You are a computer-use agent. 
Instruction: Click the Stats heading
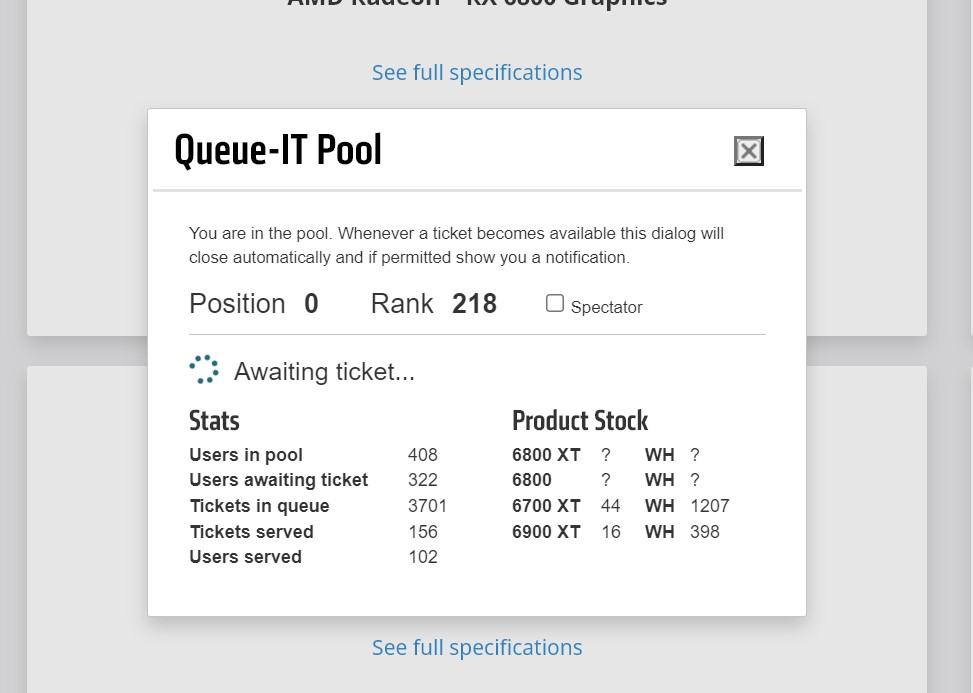(214, 420)
